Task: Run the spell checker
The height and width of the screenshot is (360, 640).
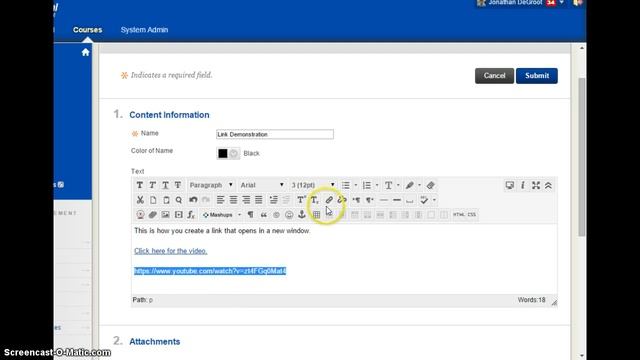Action: [424, 200]
